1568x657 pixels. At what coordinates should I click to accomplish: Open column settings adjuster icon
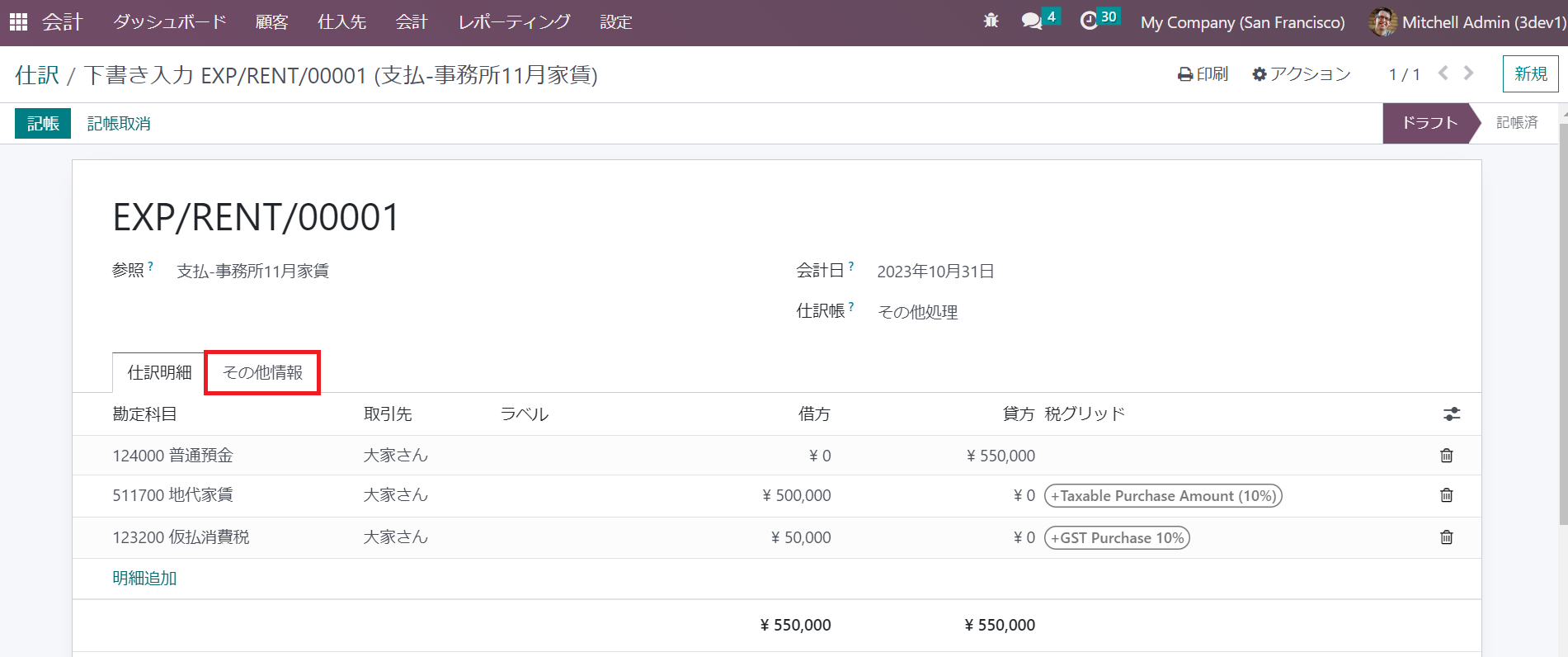click(1452, 414)
